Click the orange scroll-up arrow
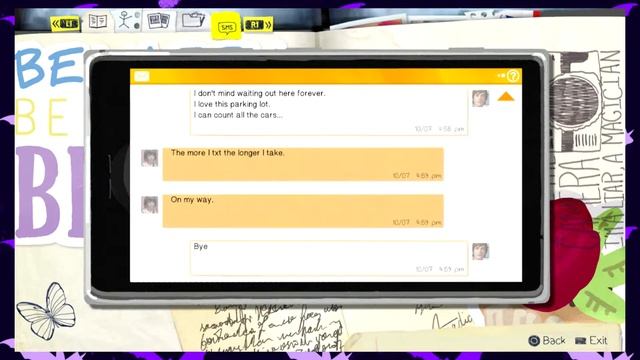This screenshot has height=360, width=640. tap(505, 97)
